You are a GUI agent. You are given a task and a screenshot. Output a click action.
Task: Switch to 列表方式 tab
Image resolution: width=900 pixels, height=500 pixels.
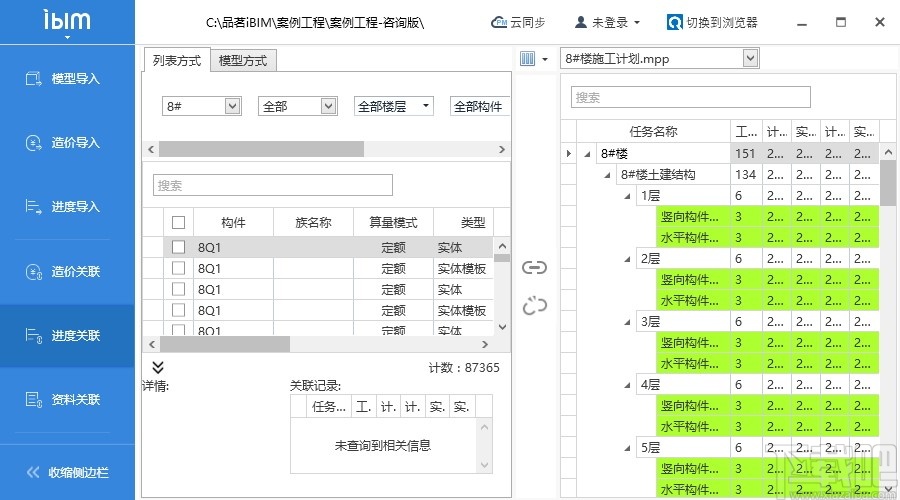(177, 60)
